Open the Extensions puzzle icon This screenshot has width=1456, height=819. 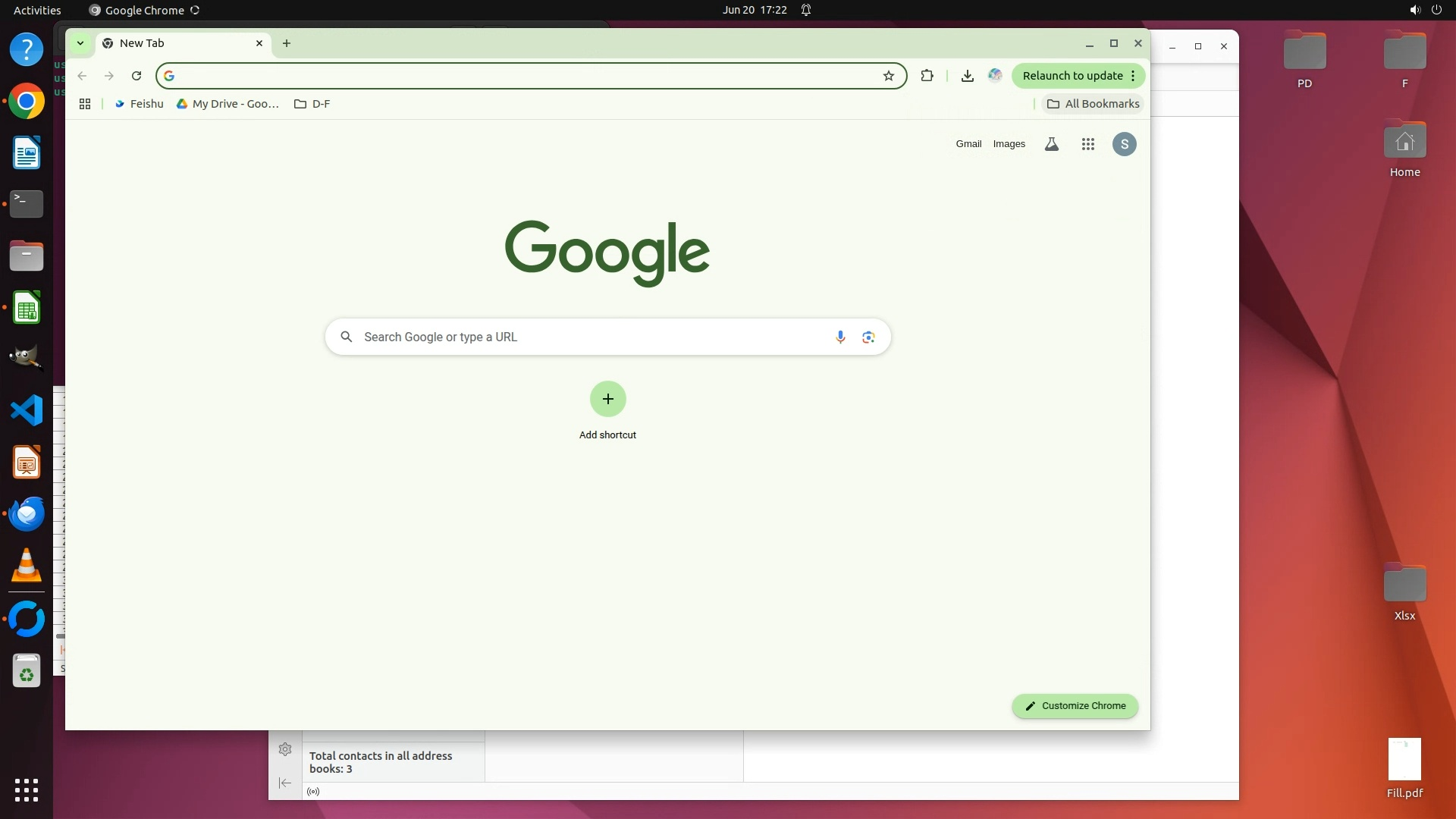[927, 76]
